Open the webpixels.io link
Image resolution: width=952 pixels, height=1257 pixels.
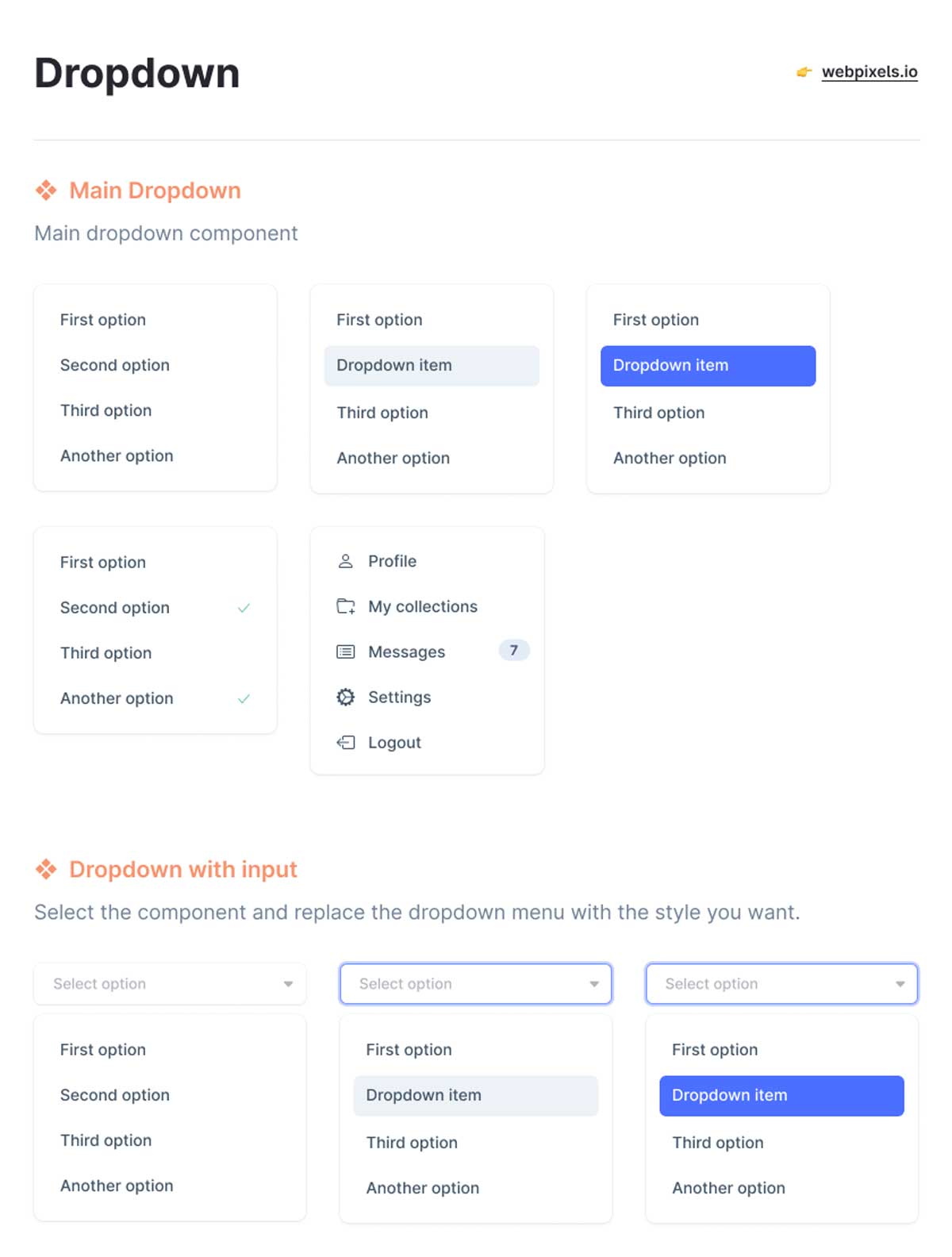(x=869, y=71)
